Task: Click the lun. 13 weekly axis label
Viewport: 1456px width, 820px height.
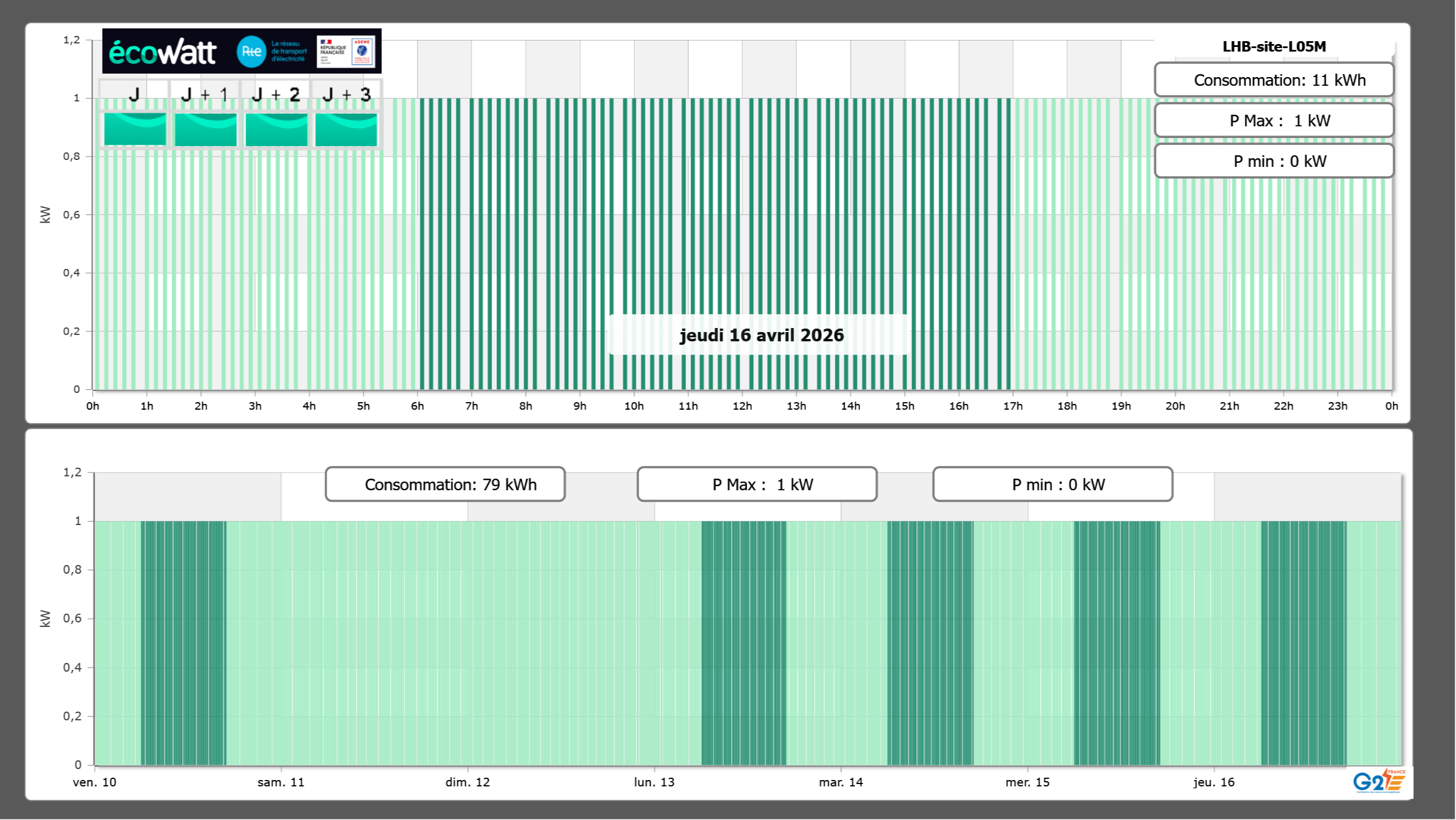Action: [654, 782]
